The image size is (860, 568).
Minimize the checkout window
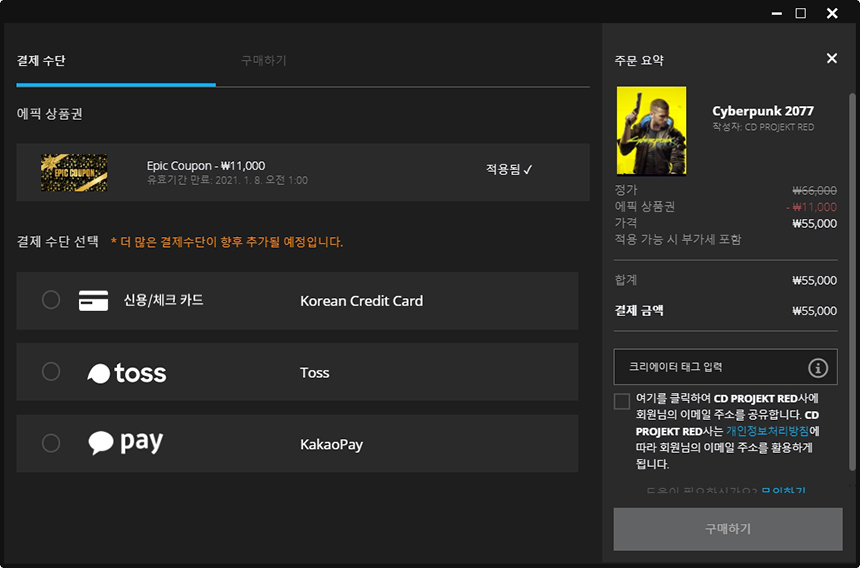pos(777,13)
